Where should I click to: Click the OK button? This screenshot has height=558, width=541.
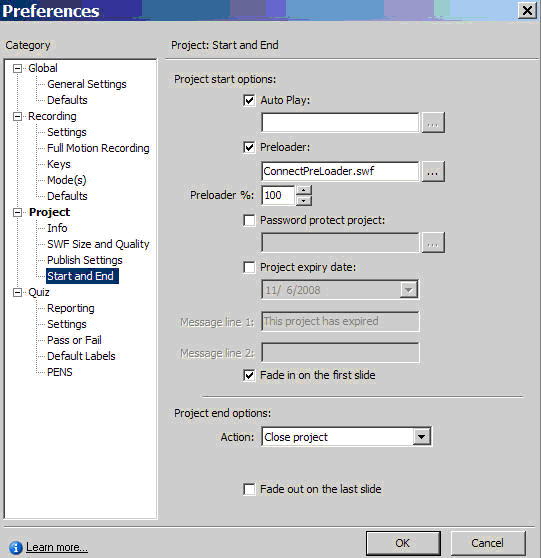pos(403,543)
